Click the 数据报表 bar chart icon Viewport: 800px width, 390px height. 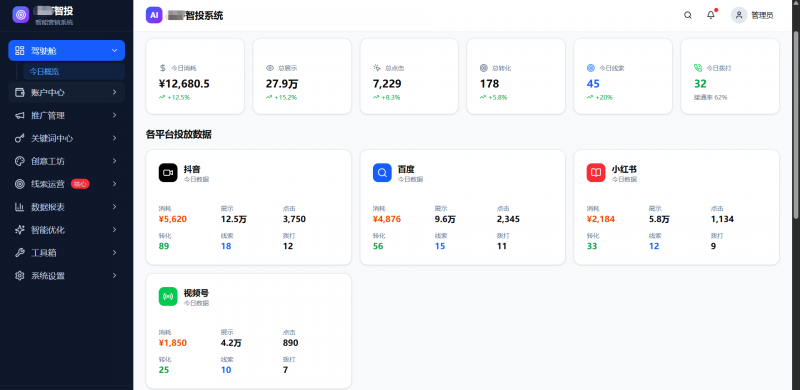[20, 207]
